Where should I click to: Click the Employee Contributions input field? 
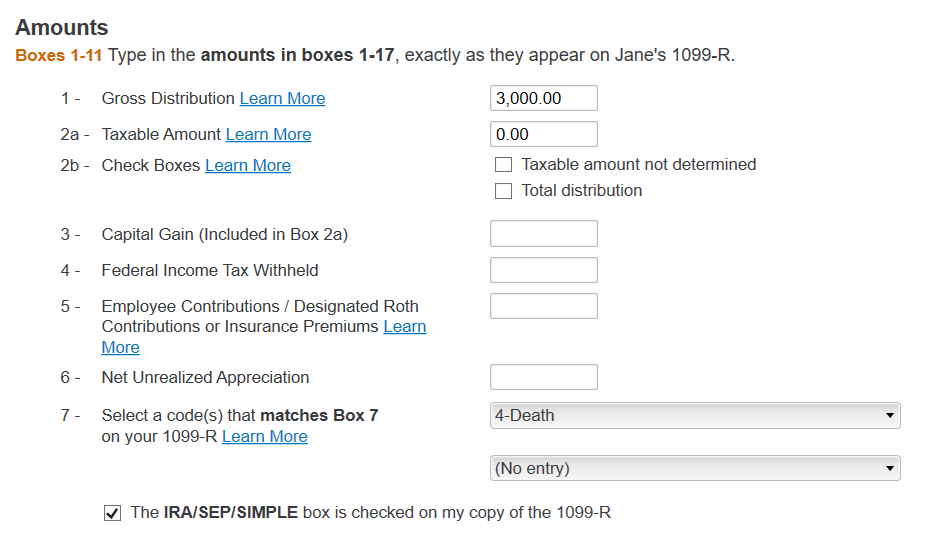(x=543, y=306)
